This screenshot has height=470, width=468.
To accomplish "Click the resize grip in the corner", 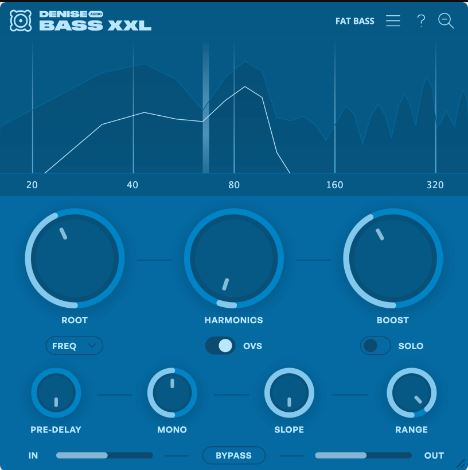I will [461, 463].
